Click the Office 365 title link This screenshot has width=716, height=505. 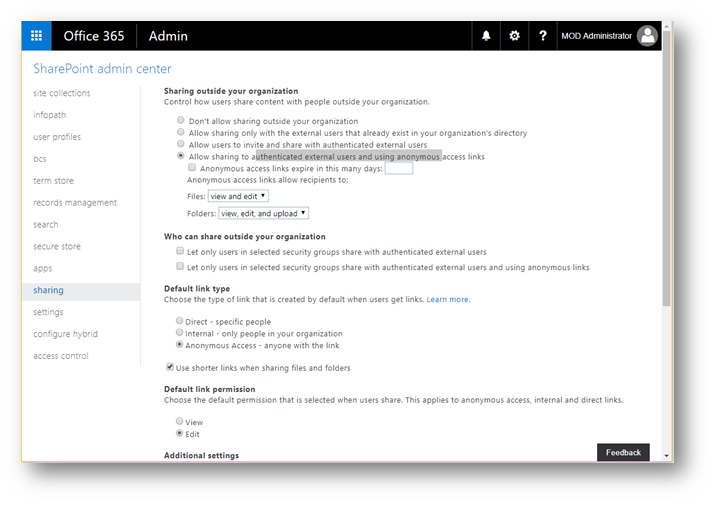pos(94,36)
